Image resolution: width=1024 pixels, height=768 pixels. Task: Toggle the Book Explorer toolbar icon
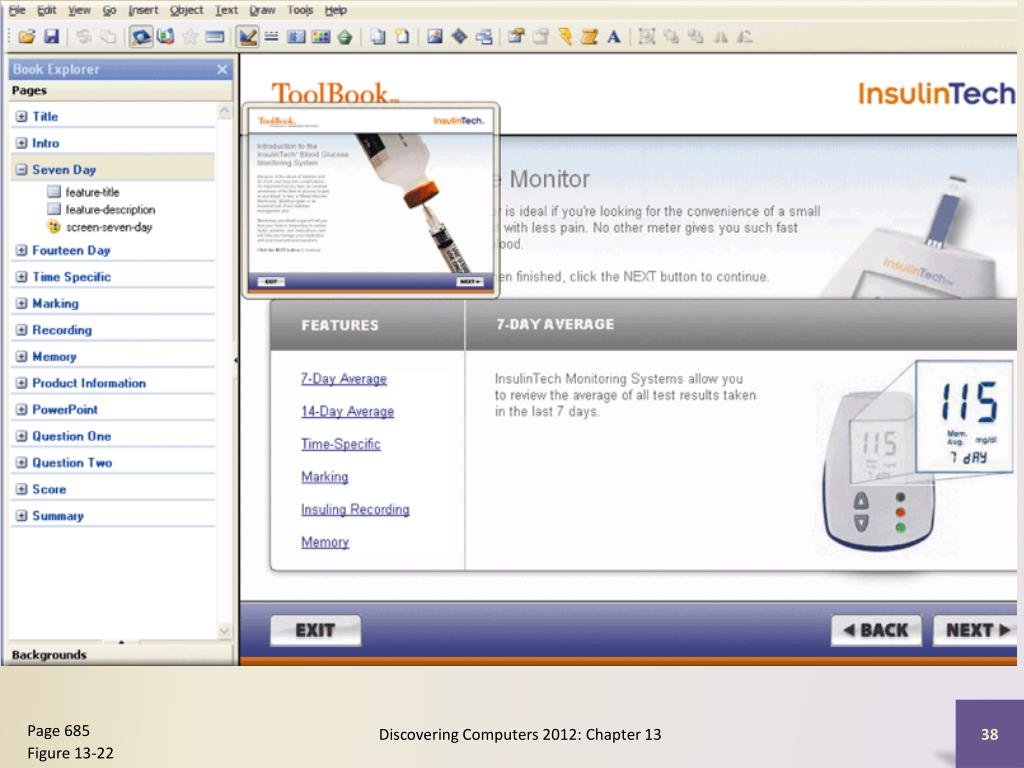tap(140, 37)
